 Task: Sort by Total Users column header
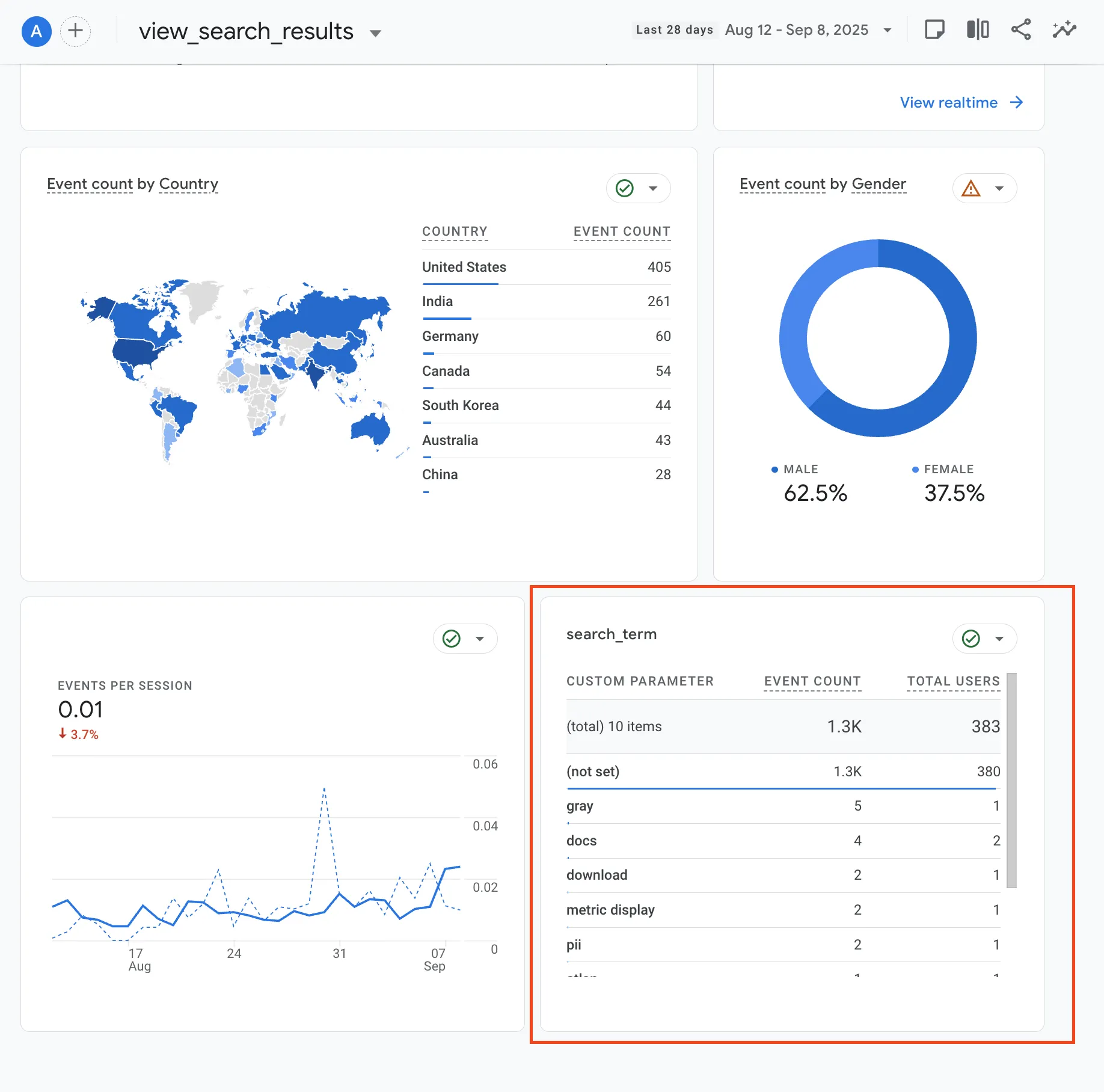[953, 681]
